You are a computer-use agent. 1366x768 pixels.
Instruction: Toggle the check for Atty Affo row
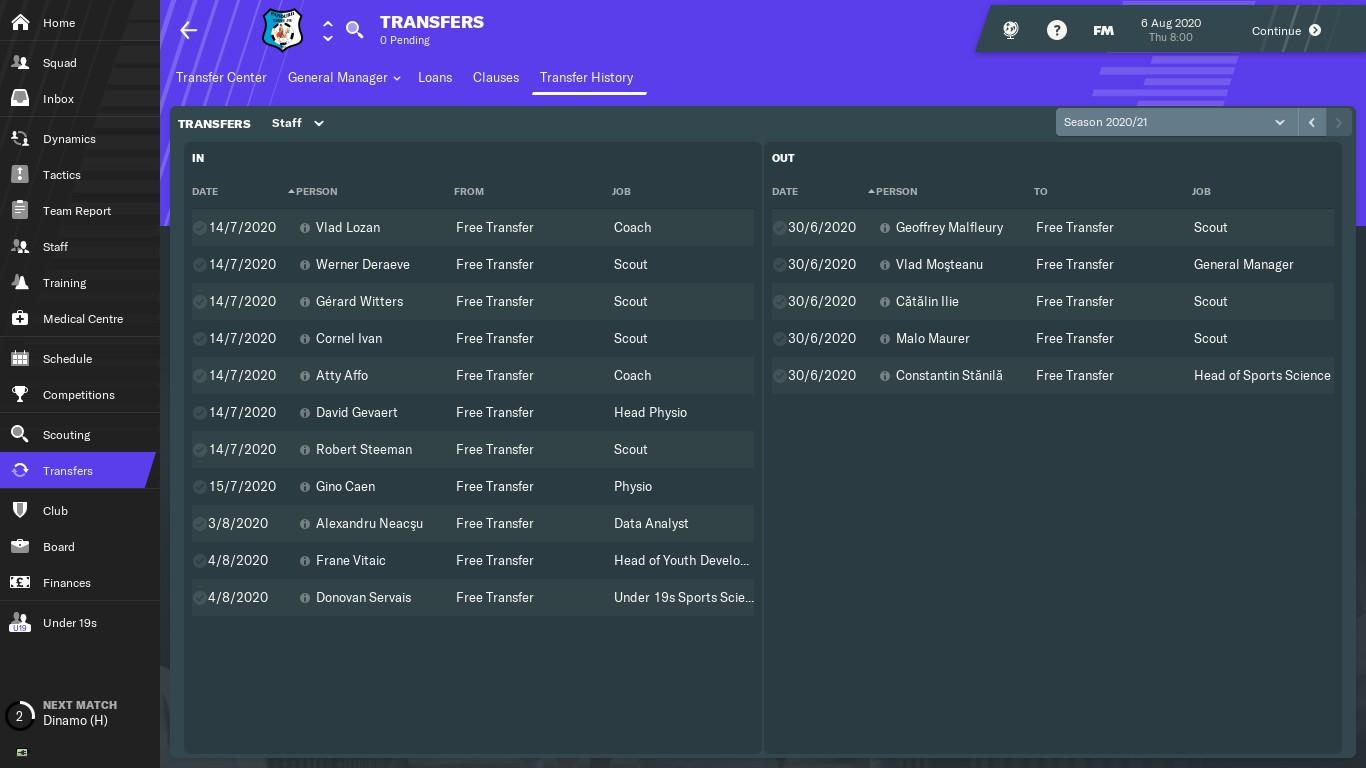click(200, 376)
